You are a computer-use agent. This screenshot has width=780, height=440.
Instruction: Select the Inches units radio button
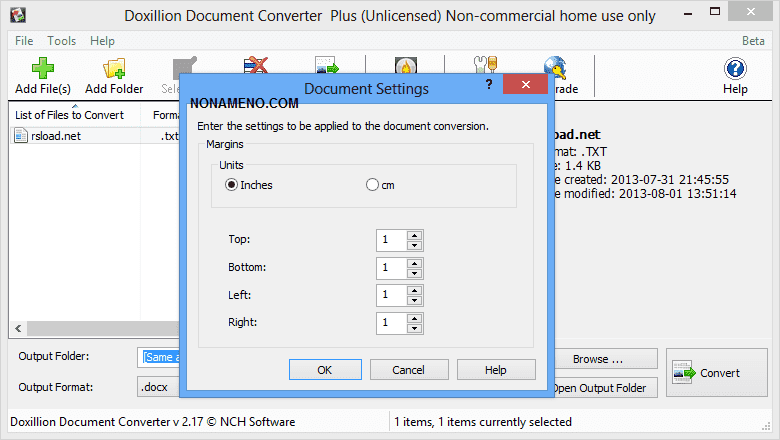coord(231,185)
